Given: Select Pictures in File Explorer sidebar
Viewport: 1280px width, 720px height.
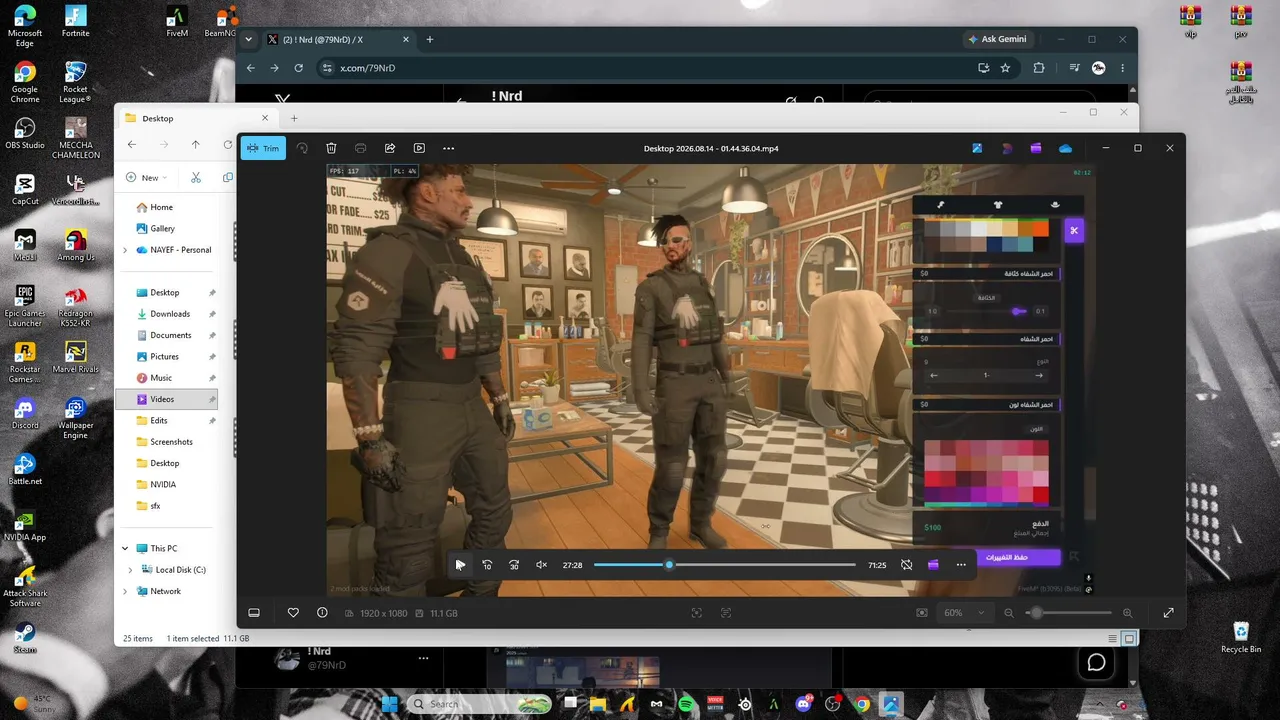Looking at the screenshot, I should [165, 357].
